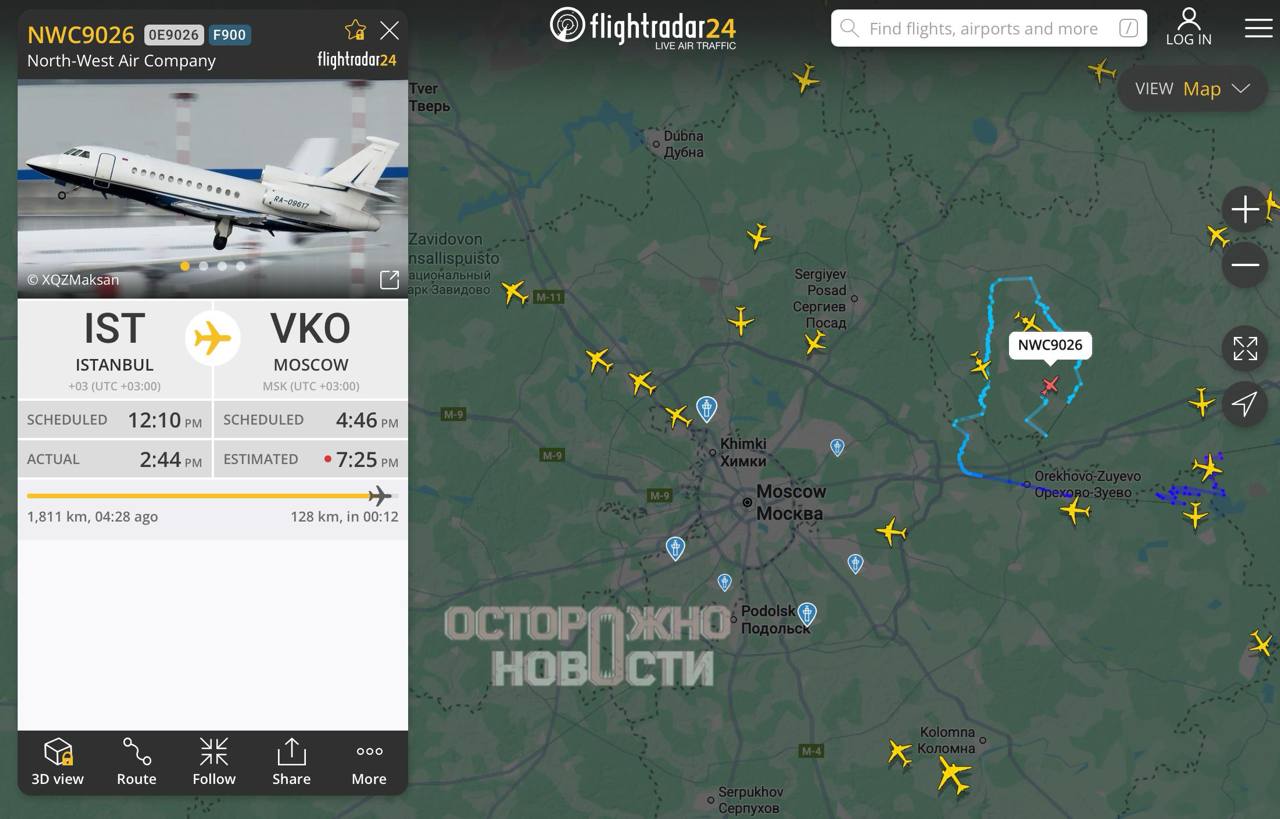Screen dimensions: 1280x819
Task: Switch the map to fullscreen
Action: [1245, 348]
